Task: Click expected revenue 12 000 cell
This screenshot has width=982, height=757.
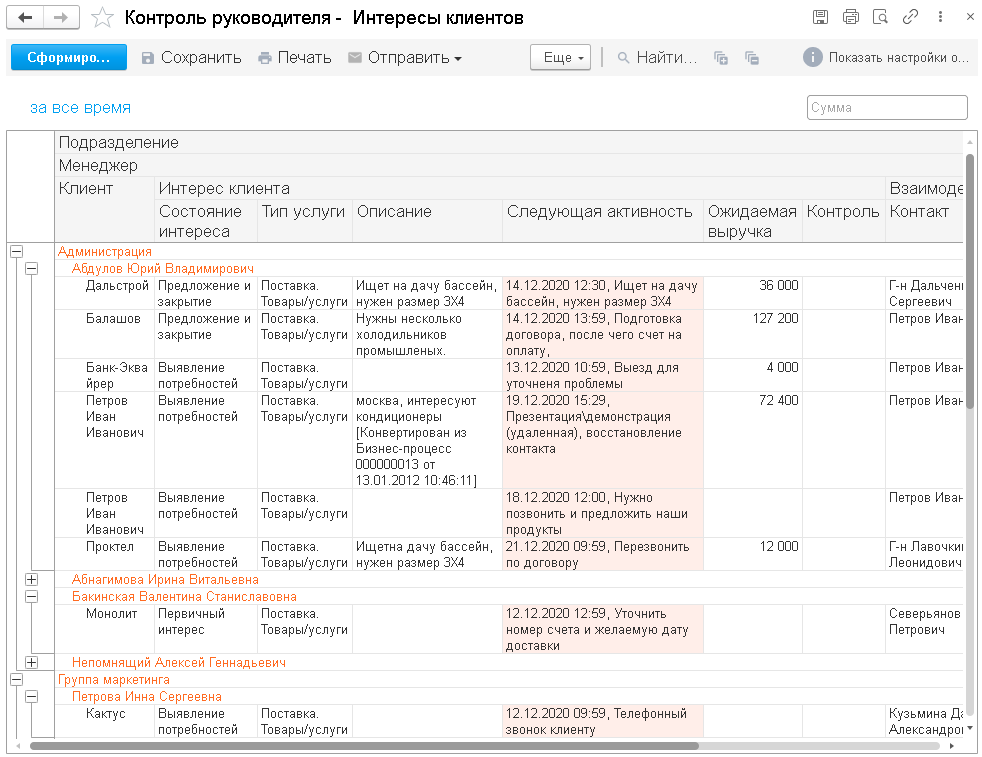Action: point(753,554)
